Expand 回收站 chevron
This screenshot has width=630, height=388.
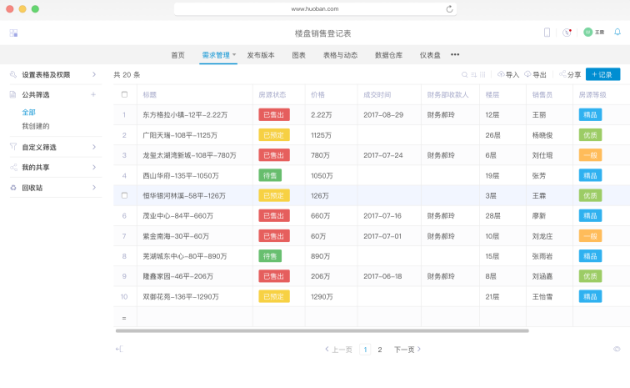[x=94, y=188]
